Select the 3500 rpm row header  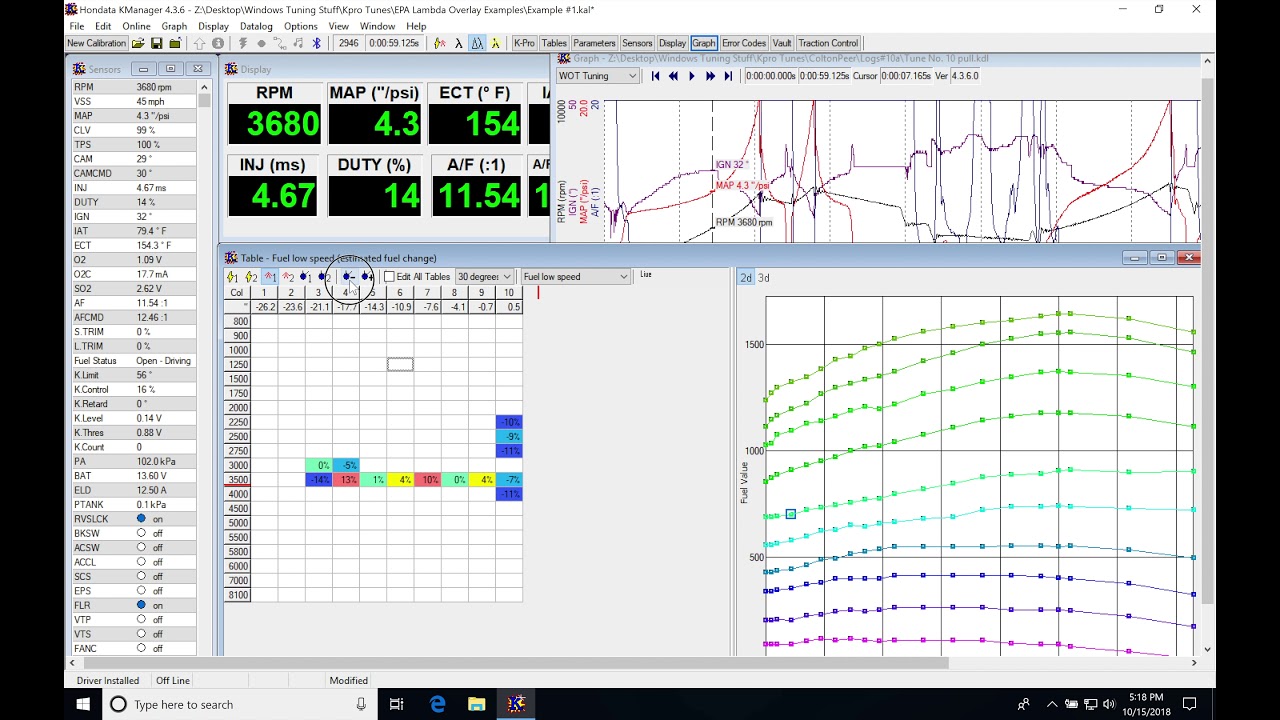pyautogui.click(x=238, y=480)
